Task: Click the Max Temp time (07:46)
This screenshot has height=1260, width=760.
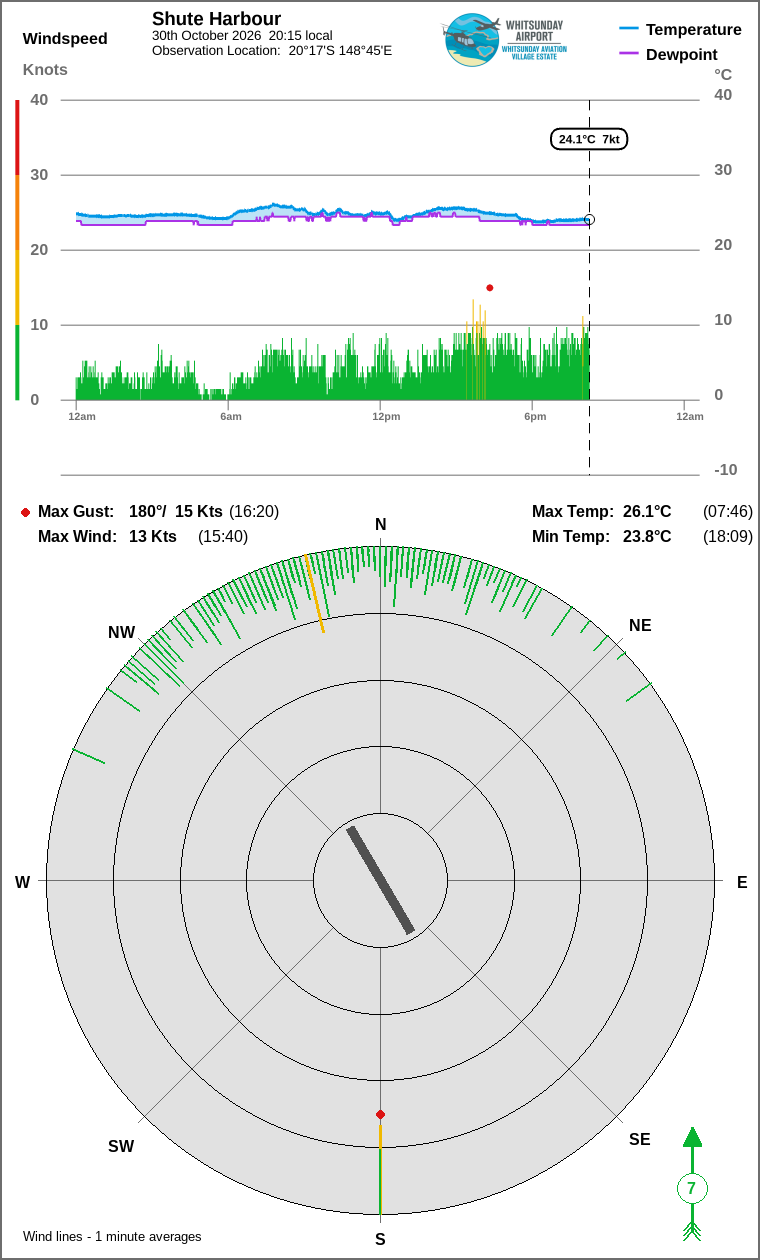Action: 728,512
